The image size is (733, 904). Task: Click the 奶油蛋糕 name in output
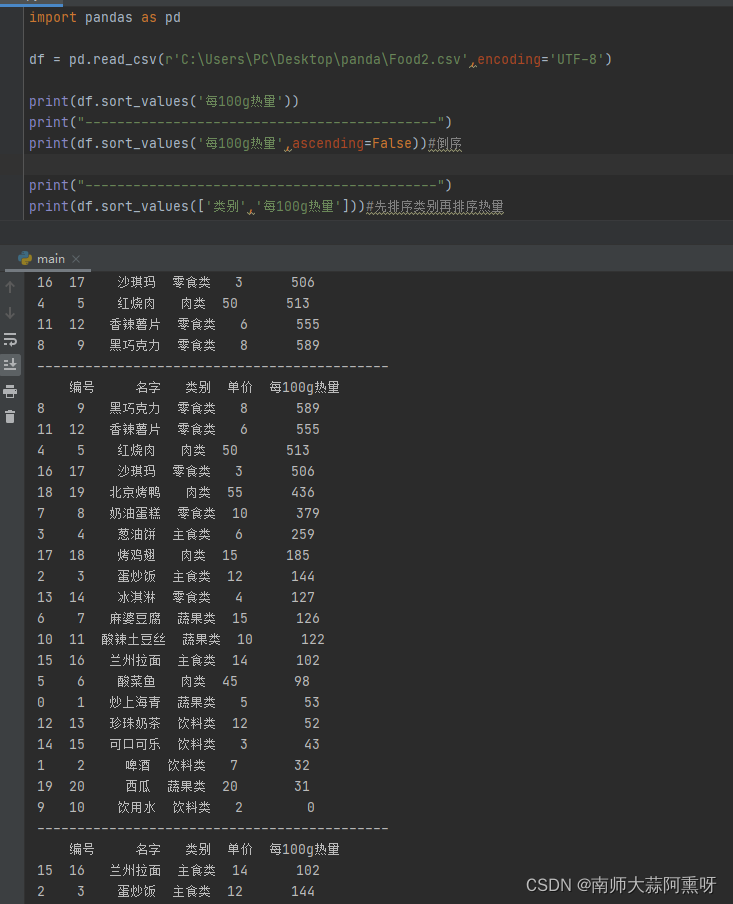(x=135, y=513)
